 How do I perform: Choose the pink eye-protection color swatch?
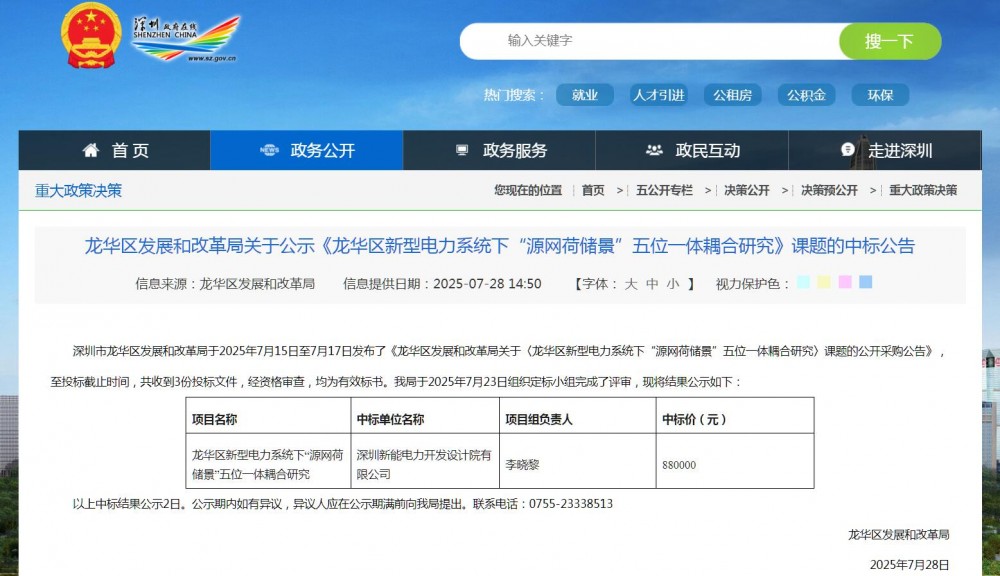845,283
